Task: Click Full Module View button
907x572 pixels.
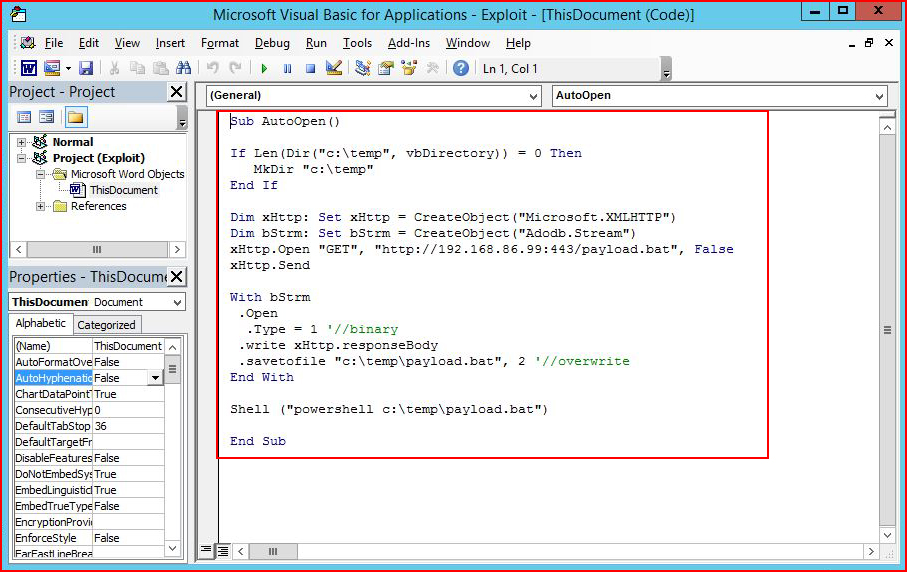Action: click(x=223, y=551)
